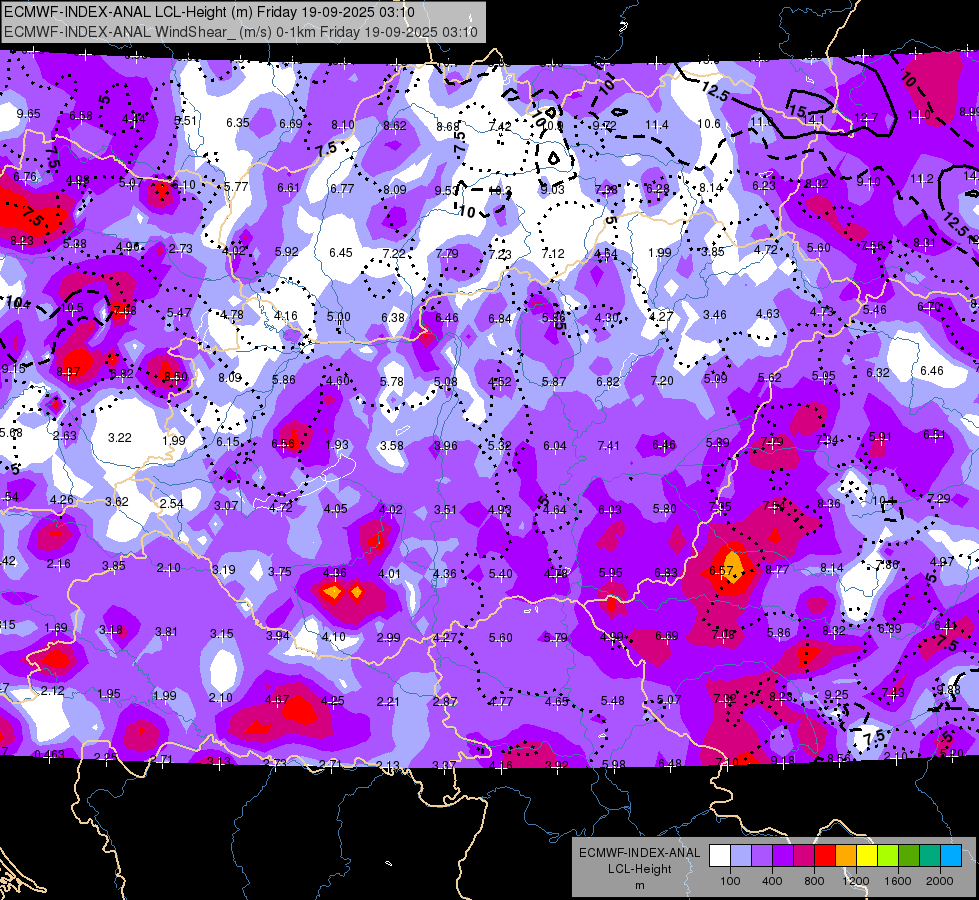Viewport: 979px width, 900px height.
Task: Click the wind shear value 7.08
Action: click(723, 635)
